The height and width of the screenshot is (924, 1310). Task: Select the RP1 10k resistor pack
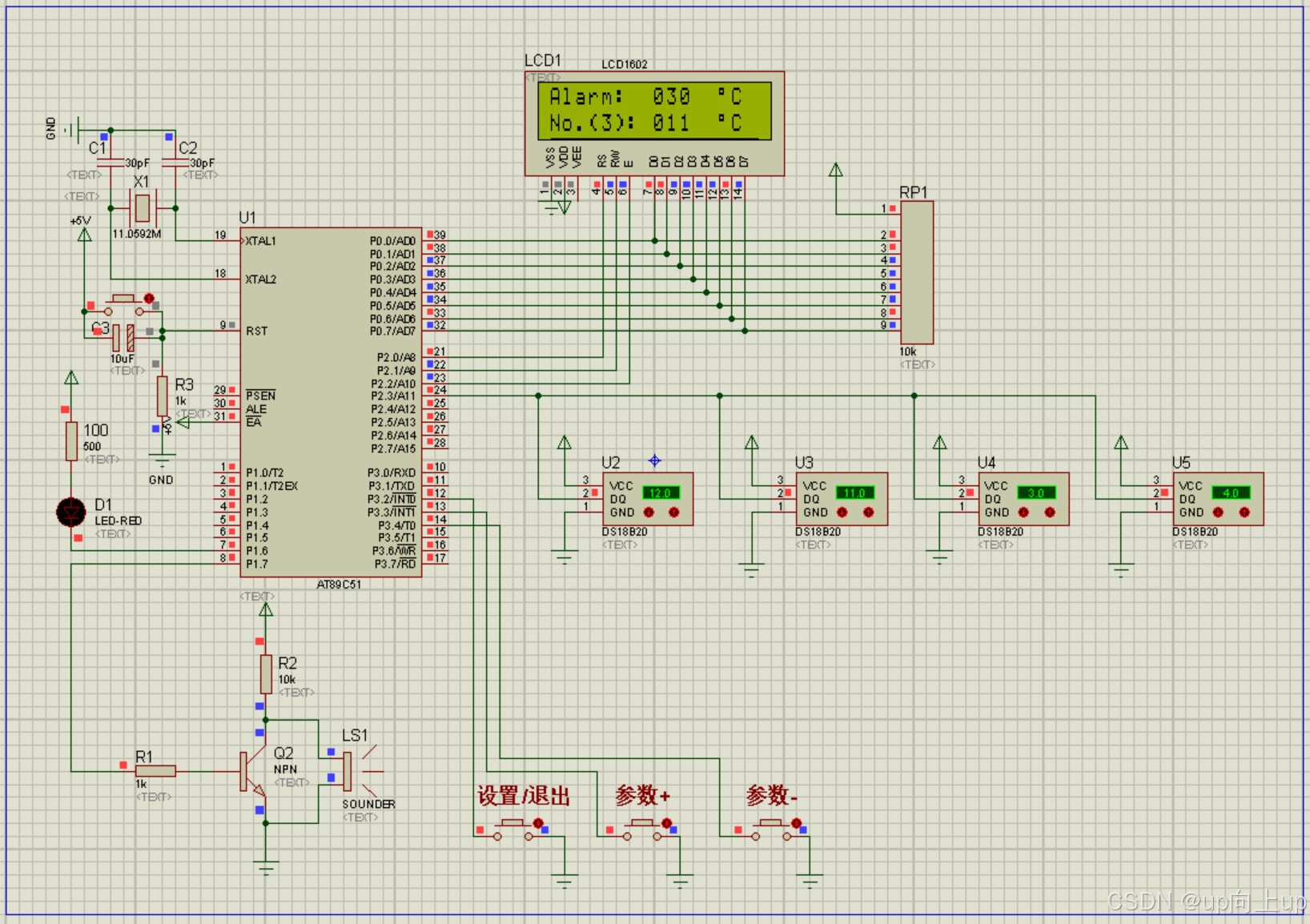pos(917,272)
